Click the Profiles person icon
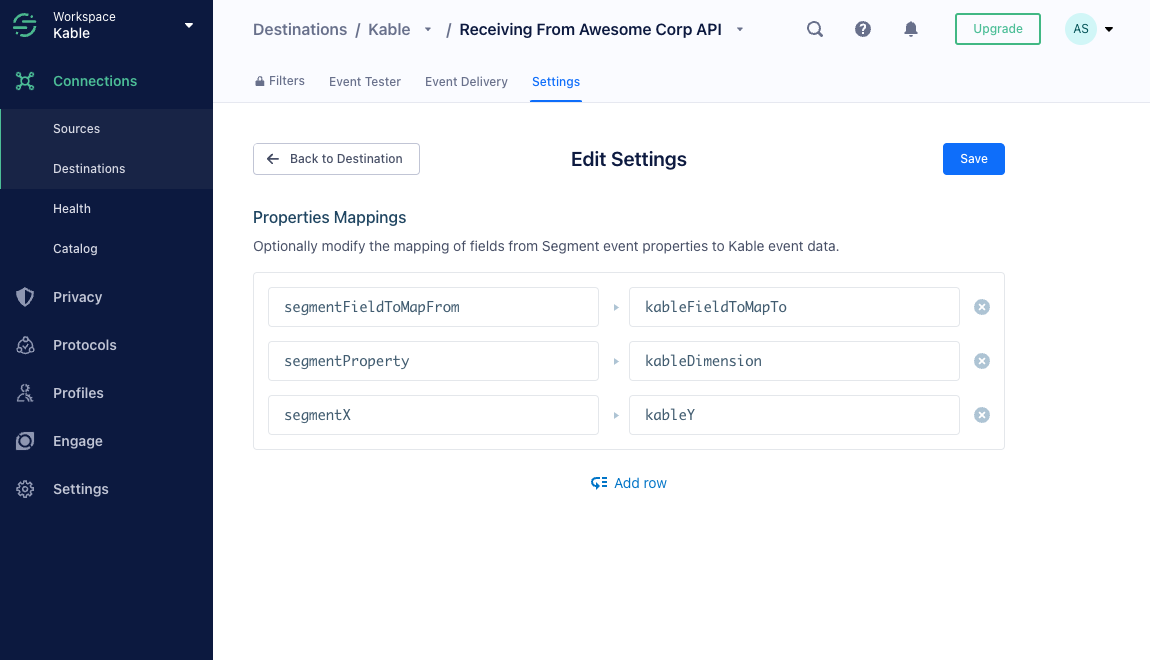 tap(25, 393)
